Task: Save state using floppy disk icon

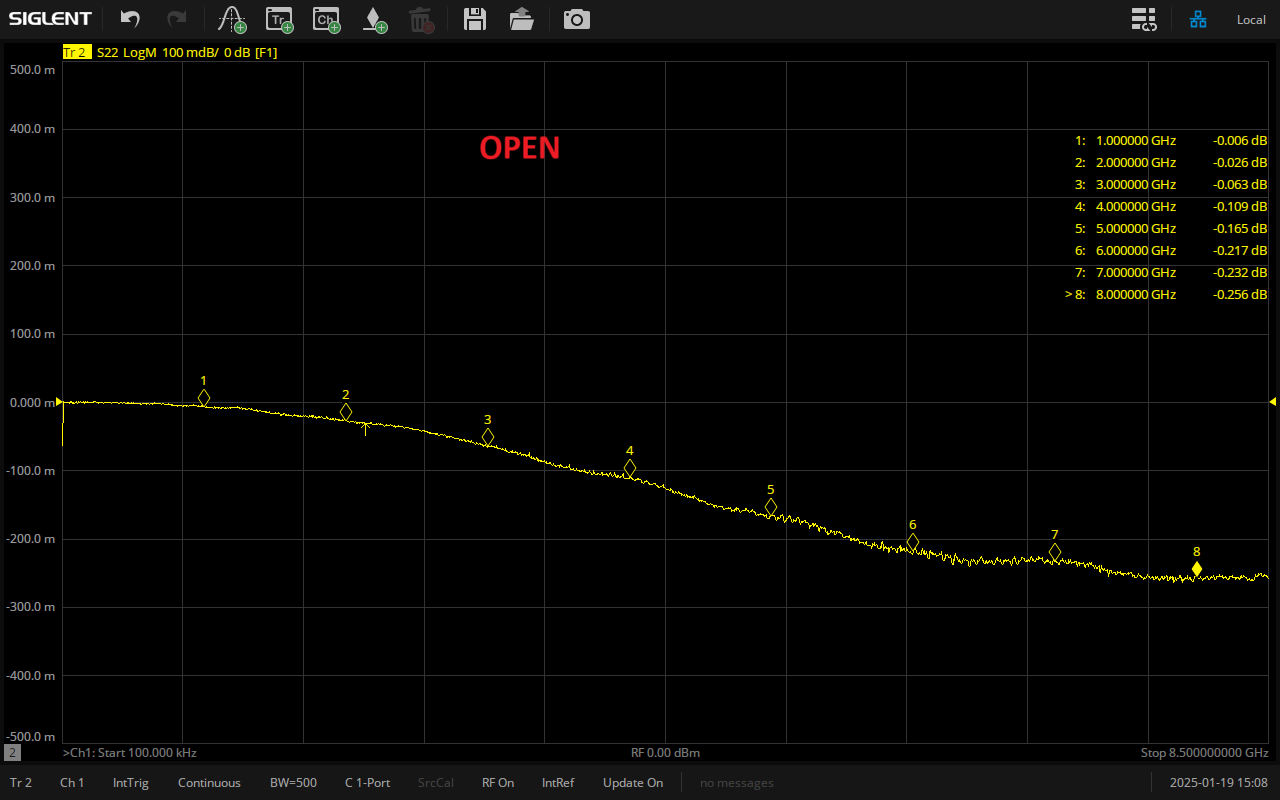Action: (x=475, y=19)
